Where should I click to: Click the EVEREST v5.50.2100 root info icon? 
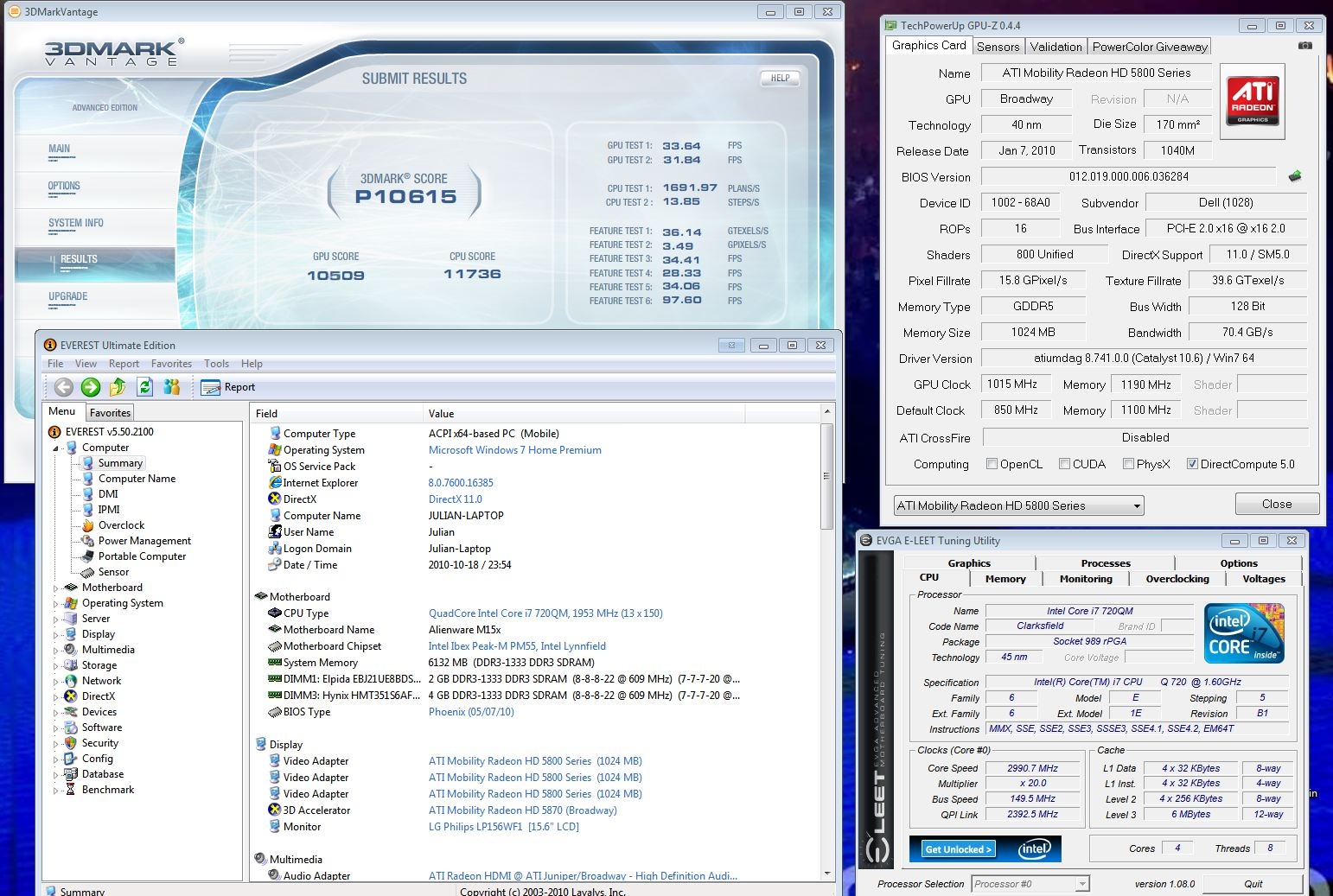click(54, 432)
